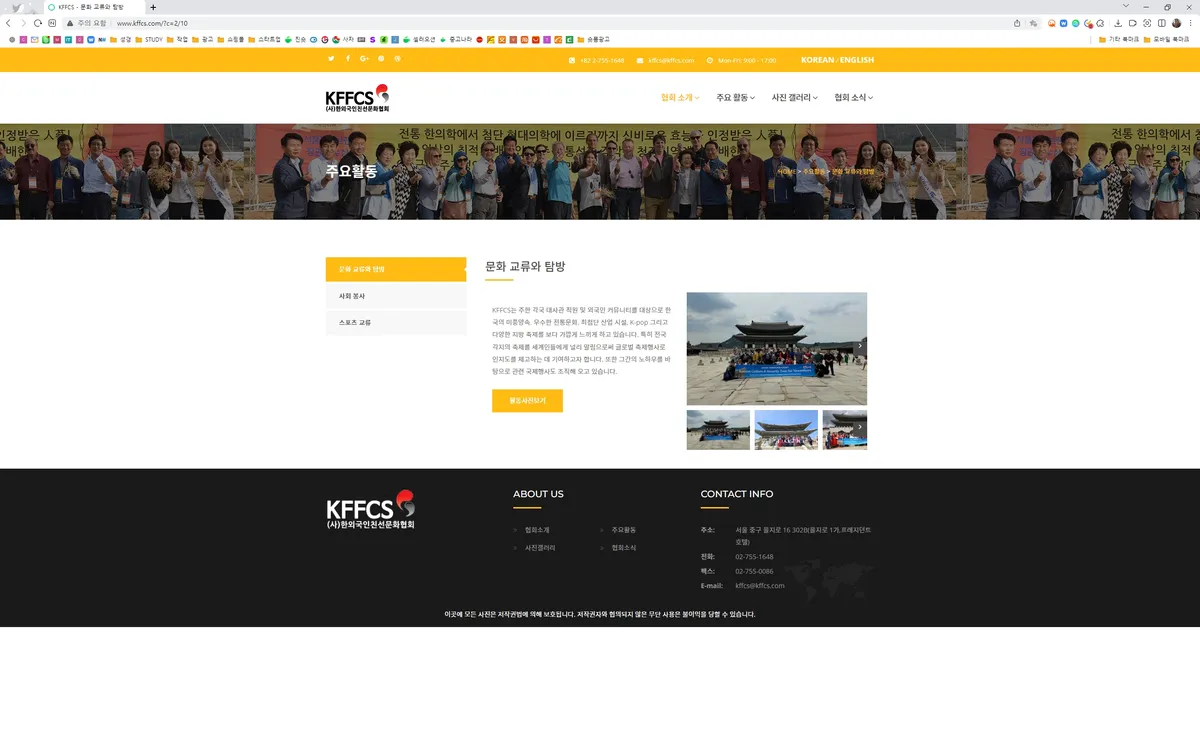Image resolution: width=1200 pixels, height=731 pixels.
Task: Open the 주요활동 footer link
Action: 624,530
